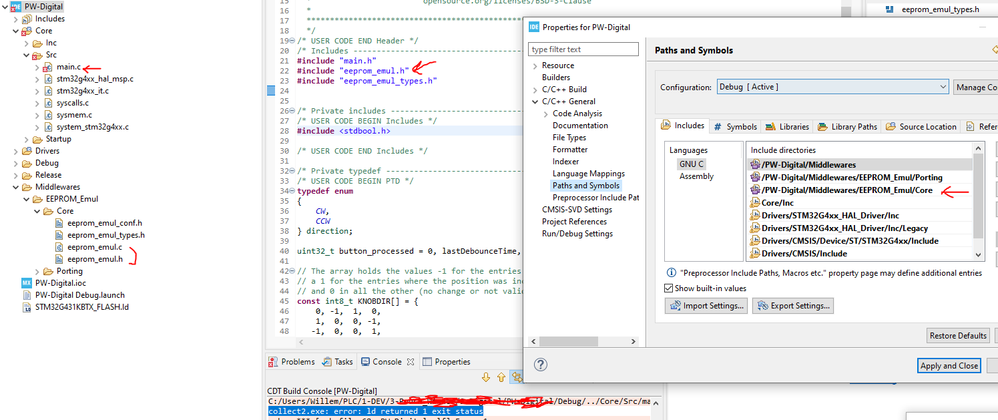Open the Properties tab in bottom panel
Screen dimensions: 998x420
446,361
